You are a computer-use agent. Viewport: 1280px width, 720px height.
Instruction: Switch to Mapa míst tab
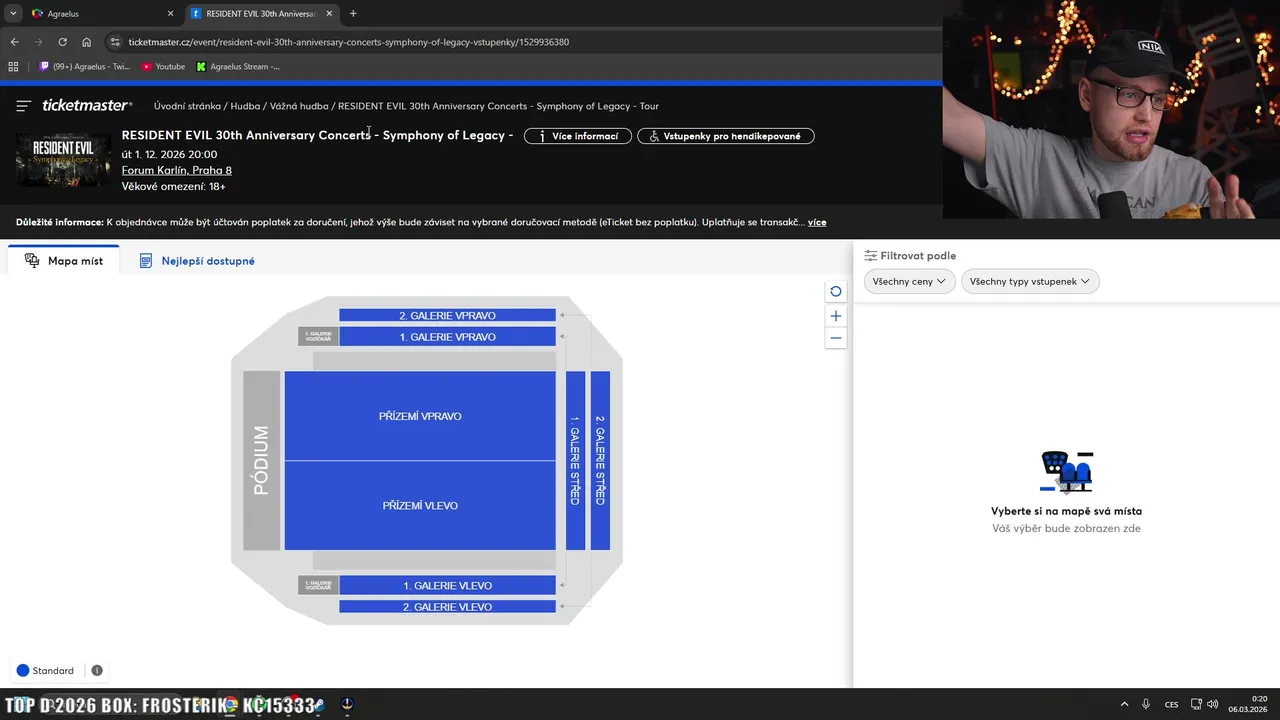[x=64, y=261]
